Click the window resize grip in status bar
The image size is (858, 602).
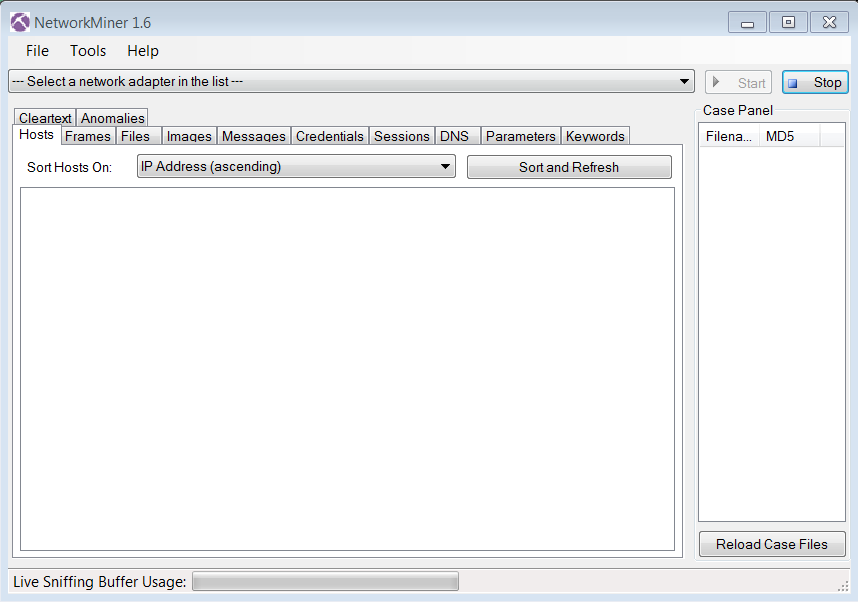pyautogui.click(x=843, y=586)
